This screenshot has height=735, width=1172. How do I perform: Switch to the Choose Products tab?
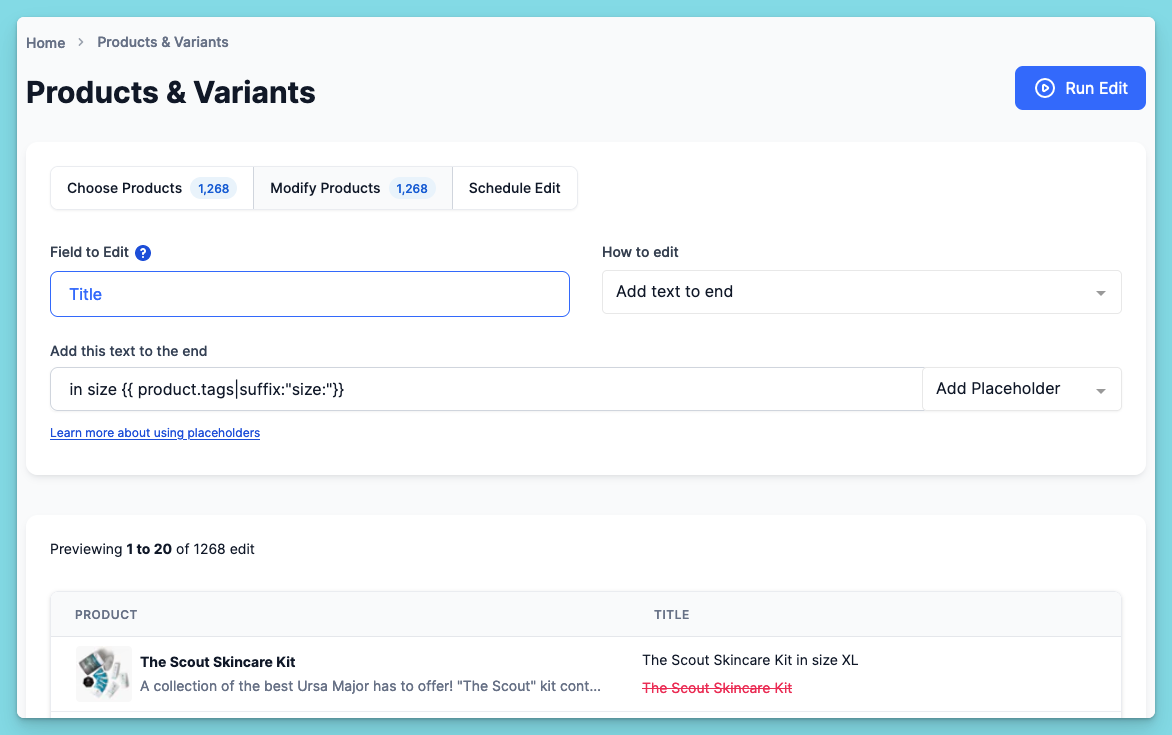click(152, 188)
